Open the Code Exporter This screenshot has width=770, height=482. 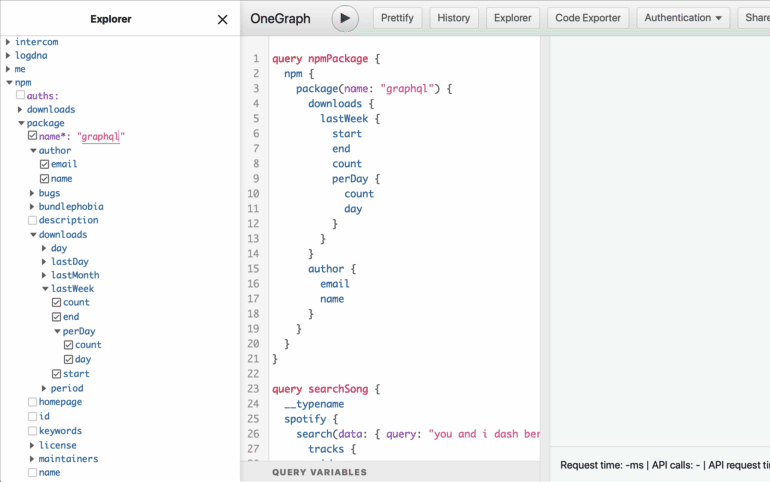(x=588, y=18)
